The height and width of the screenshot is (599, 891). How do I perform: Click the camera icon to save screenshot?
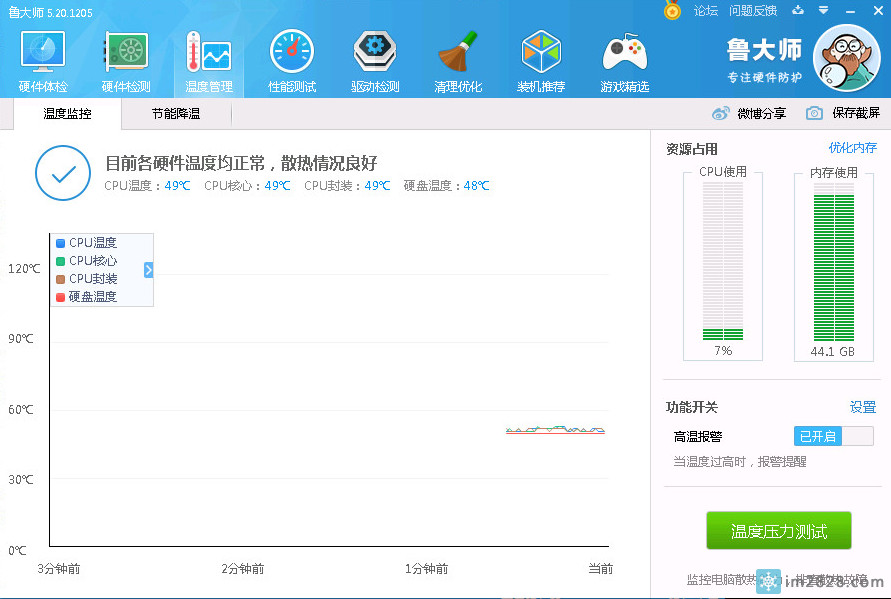click(815, 114)
